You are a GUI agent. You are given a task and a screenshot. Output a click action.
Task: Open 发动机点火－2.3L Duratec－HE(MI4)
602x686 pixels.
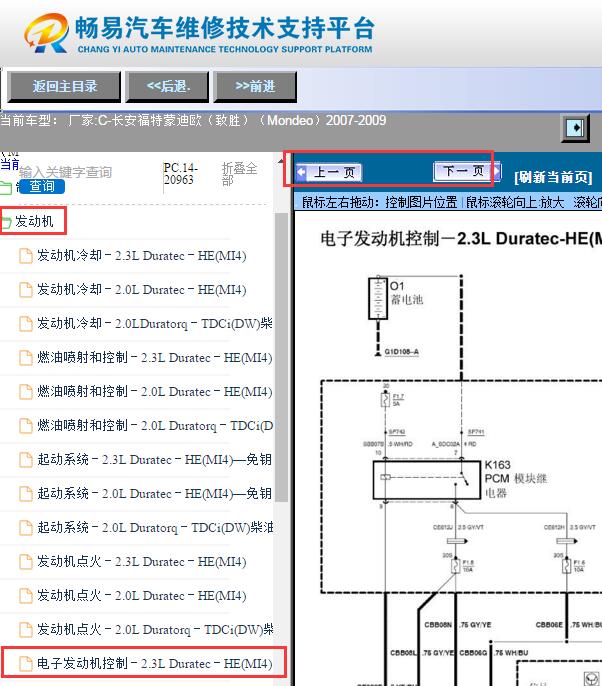141,562
